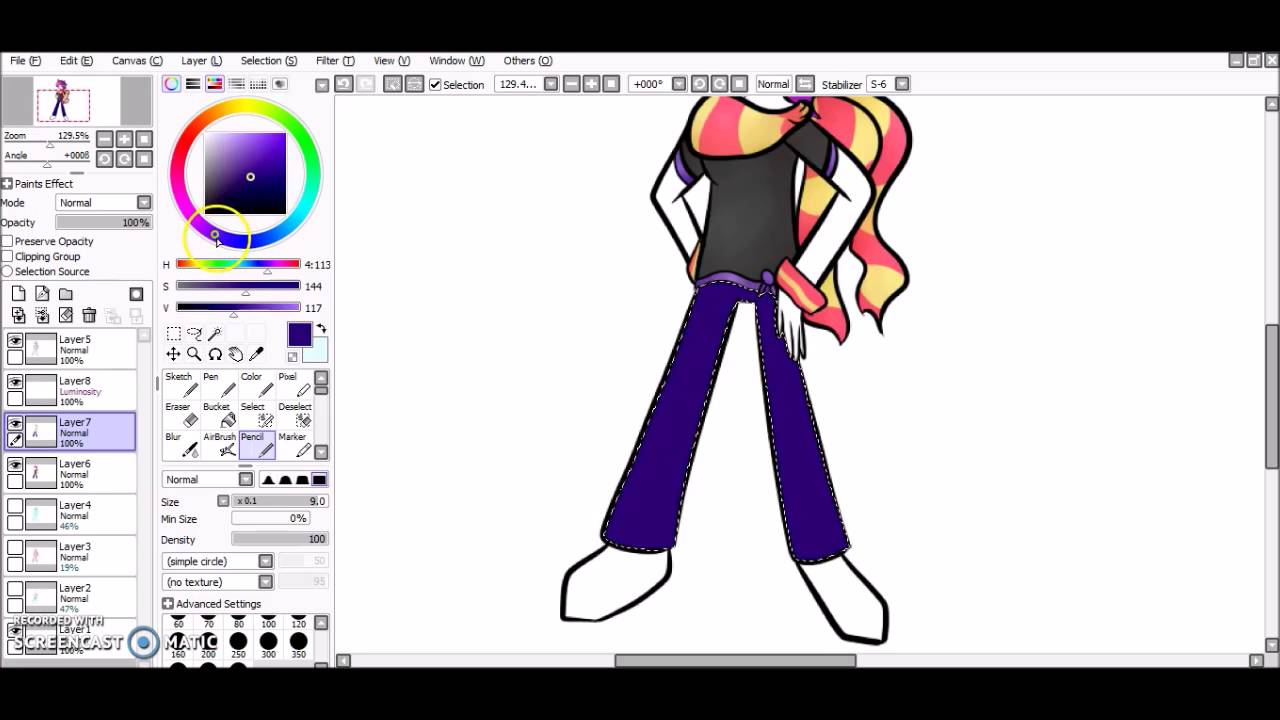The height and width of the screenshot is (720, 1280).
Task: Click the horizontal canvas scrollbar thumb
Action: coord(735,661)
